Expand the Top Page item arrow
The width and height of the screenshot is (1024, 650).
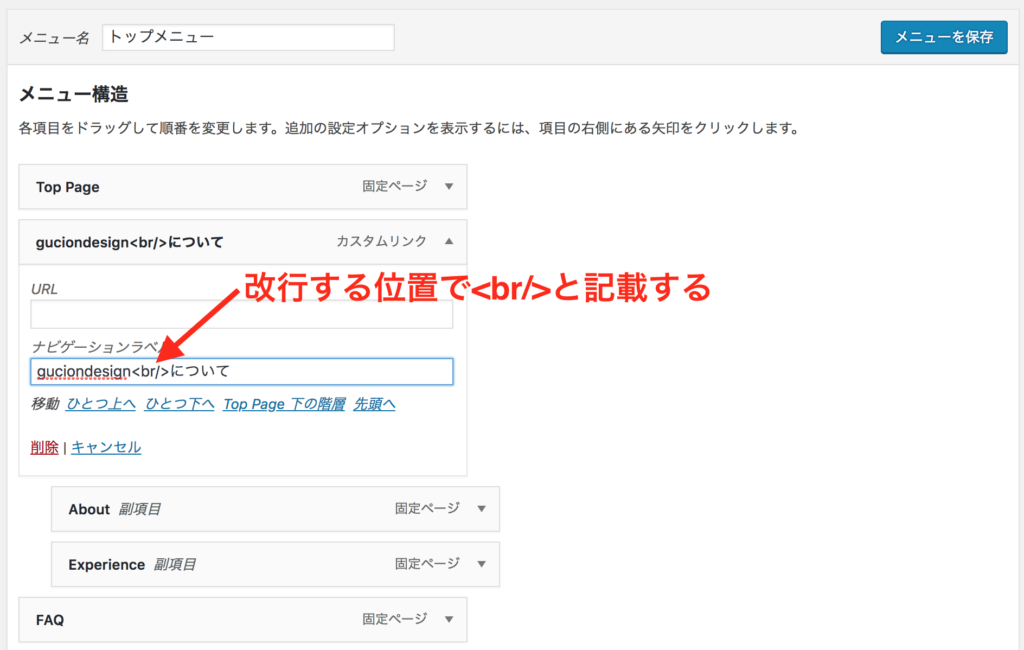pos(449,186)
